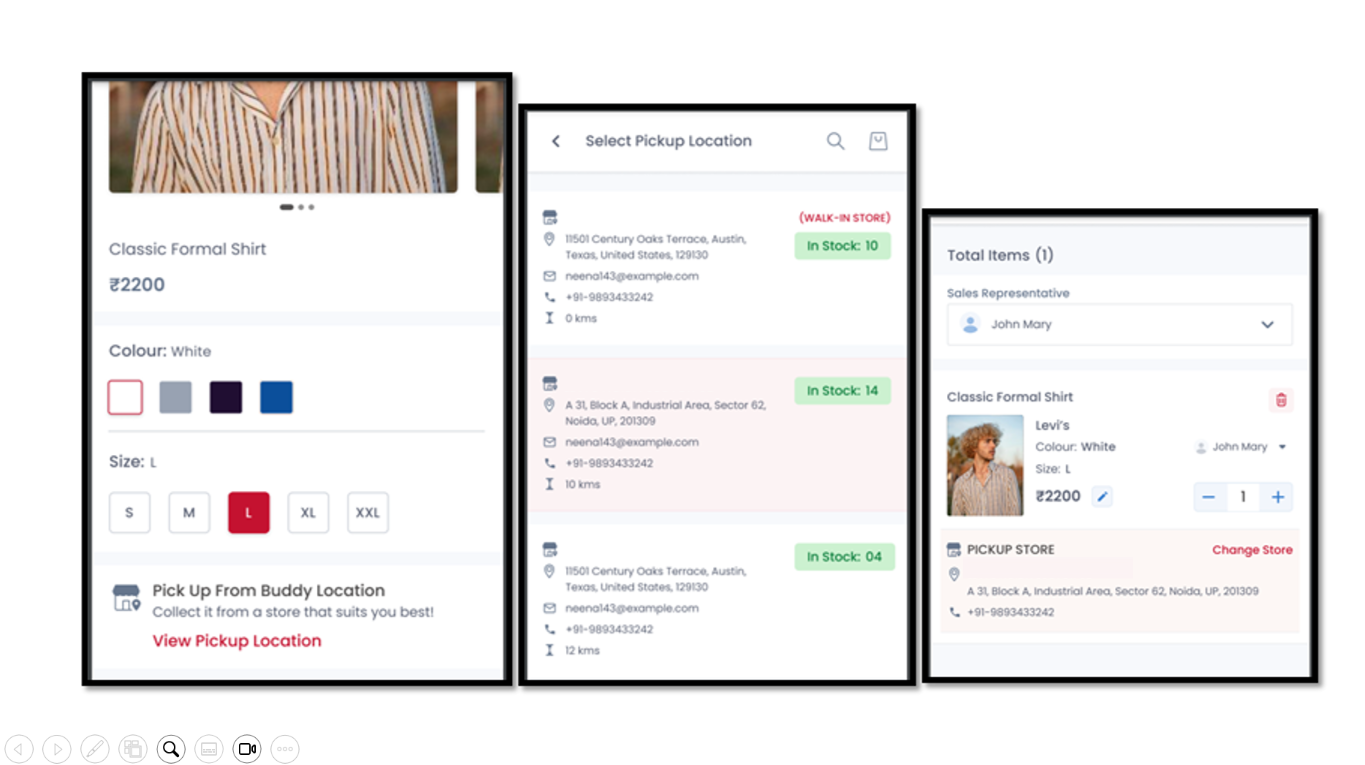Choose size XXL option
Viewport: 1365px width, 765px height.
click(x=368, y=512)
